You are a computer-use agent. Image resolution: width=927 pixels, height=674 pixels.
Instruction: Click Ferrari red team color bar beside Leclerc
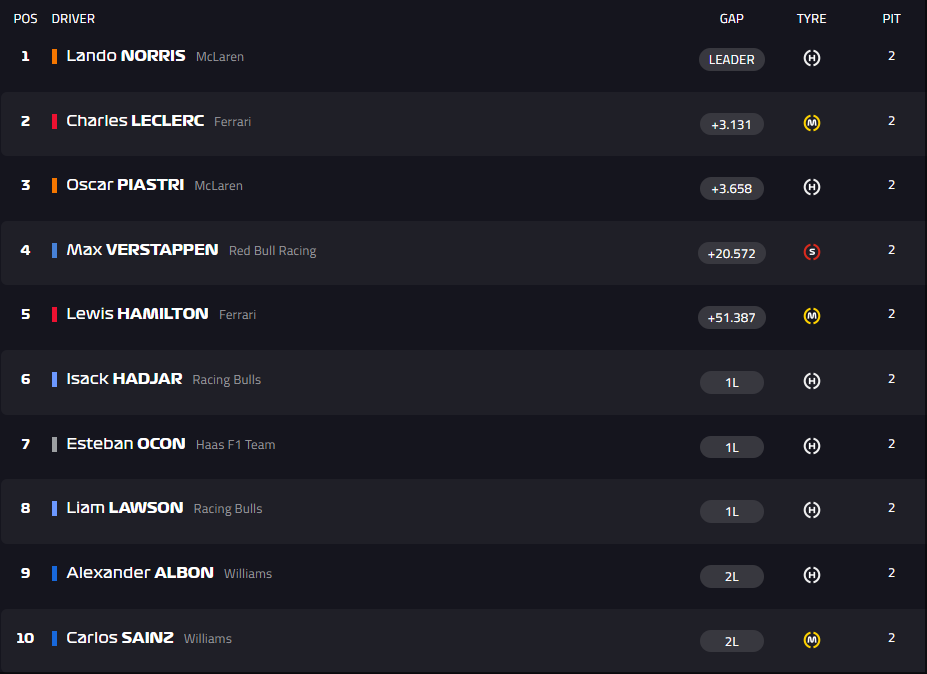(55, 121)
